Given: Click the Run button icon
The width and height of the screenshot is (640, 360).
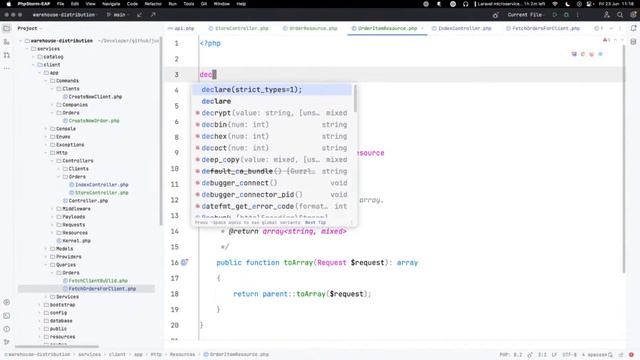Looking at the screenshot, I should coord(554,15).
